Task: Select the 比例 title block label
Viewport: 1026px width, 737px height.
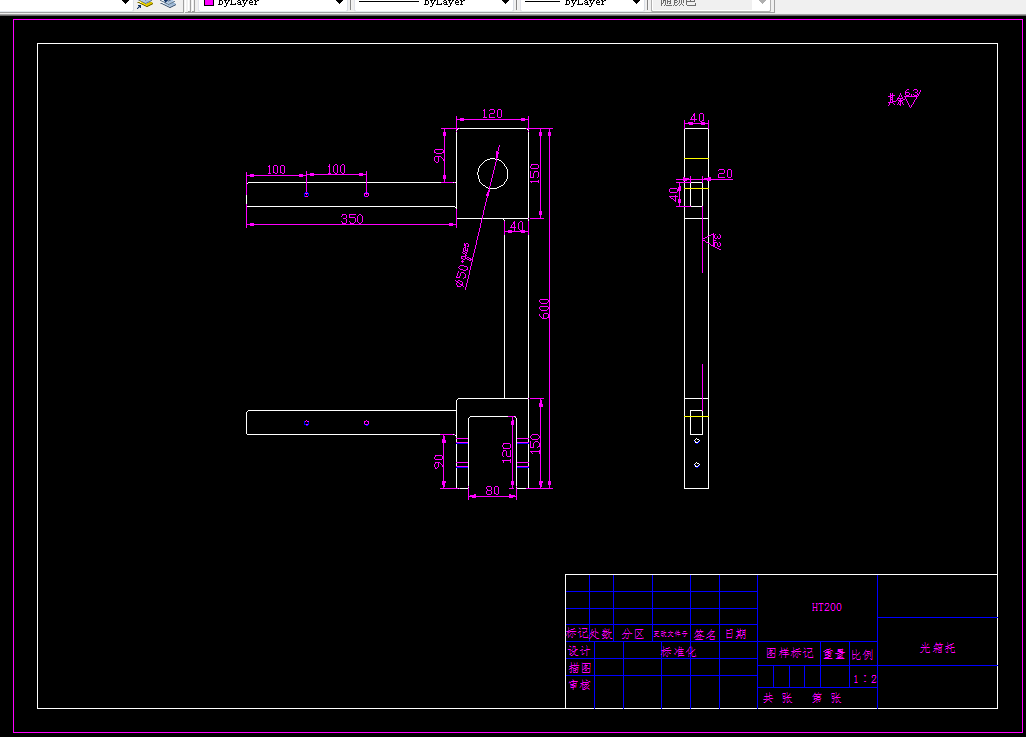Action: [862, 655]
